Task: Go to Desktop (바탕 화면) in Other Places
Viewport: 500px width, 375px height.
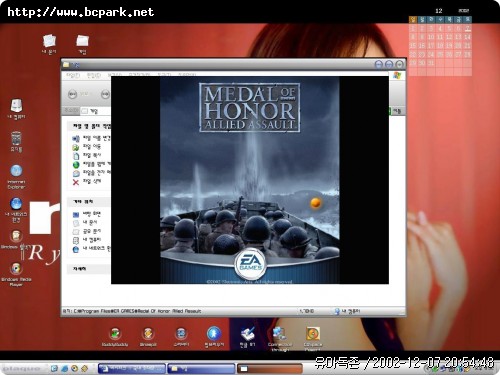Action: point(86,214)
